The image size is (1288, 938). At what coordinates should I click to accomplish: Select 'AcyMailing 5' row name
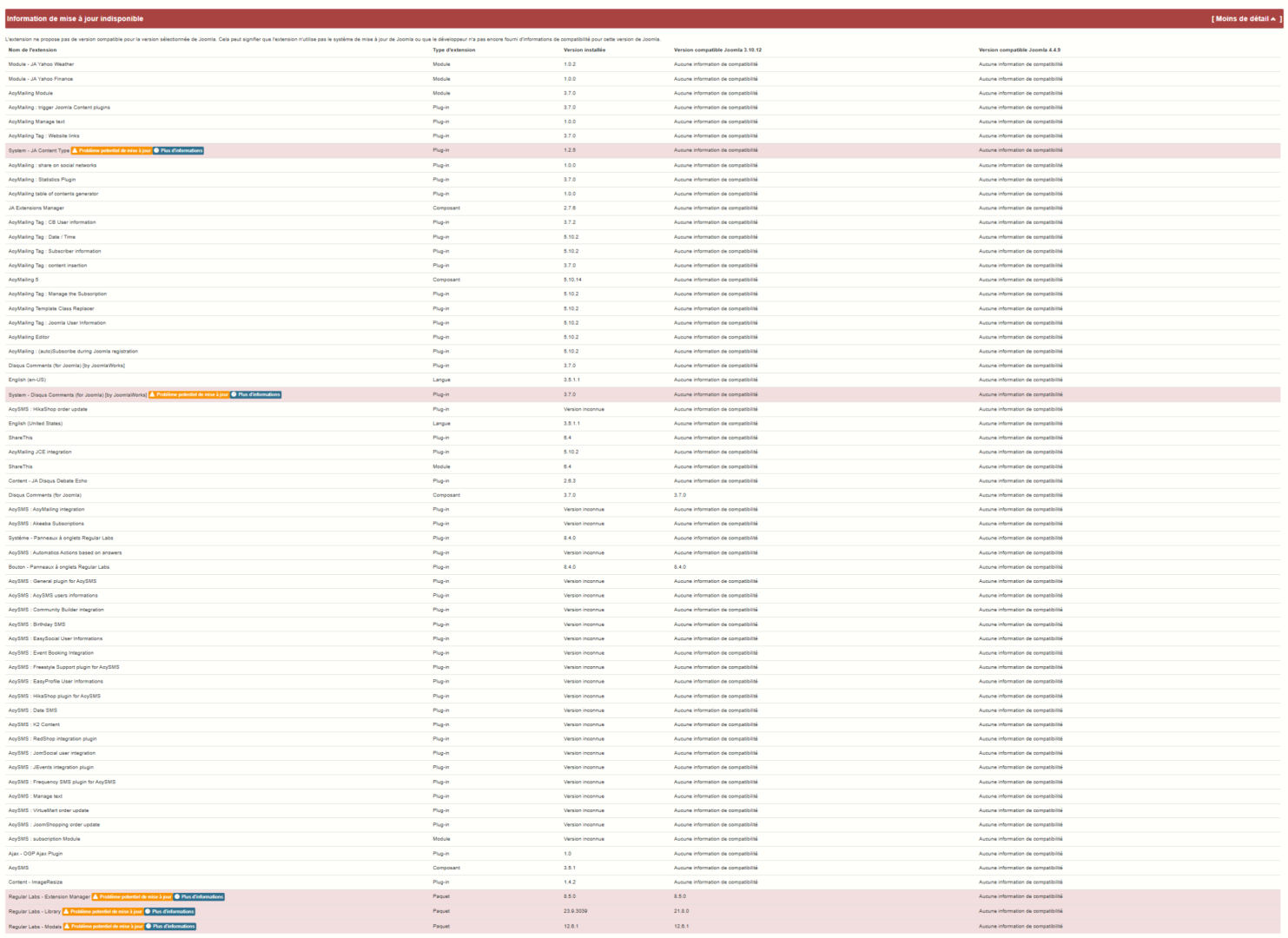pos(23,280)
